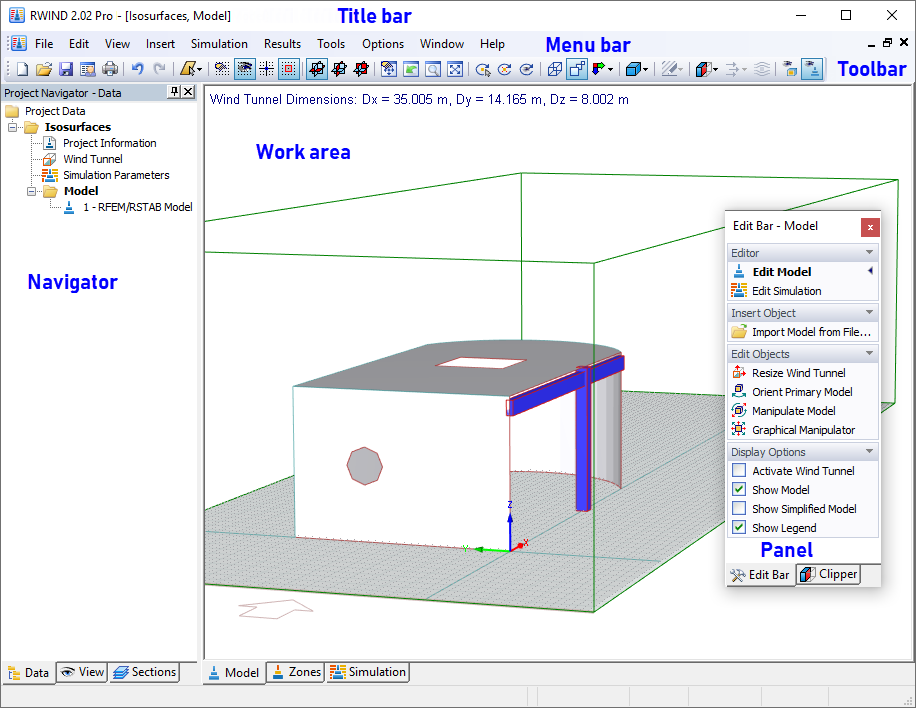Collapse the Model tree folder node
Viewport: 916px width, 708px height.
32,191
